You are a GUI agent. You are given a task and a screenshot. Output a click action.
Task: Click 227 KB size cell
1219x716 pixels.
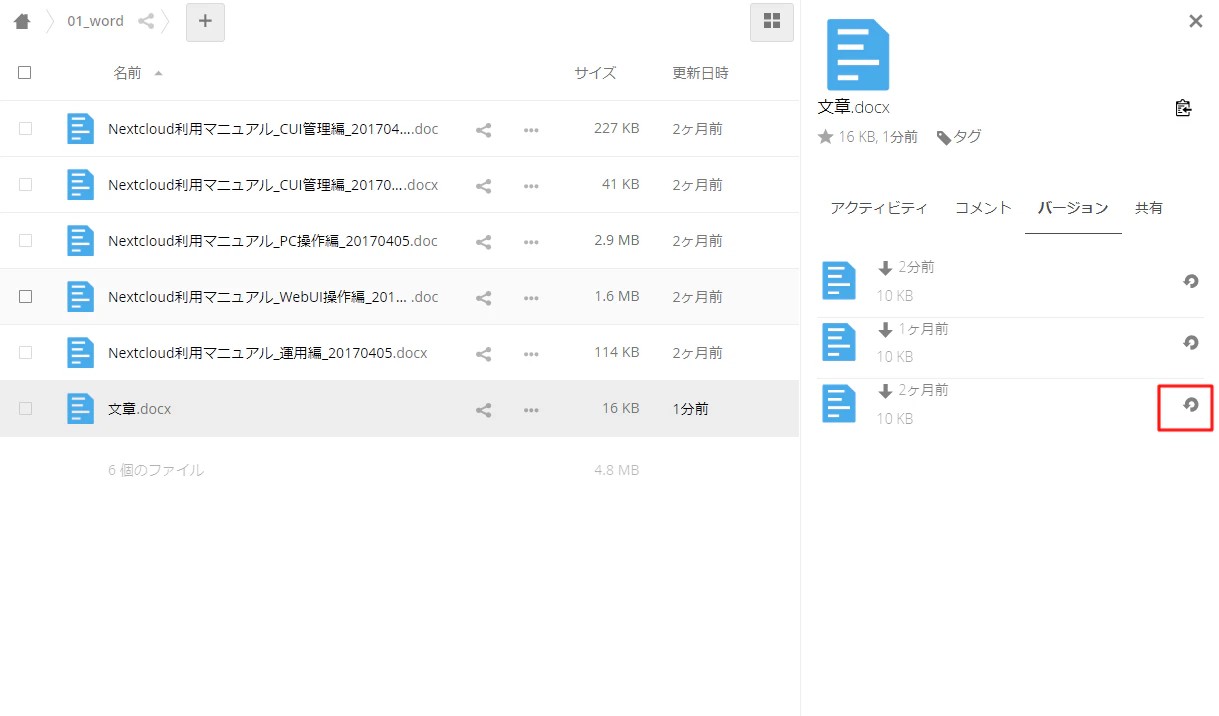tap(616, 129)
